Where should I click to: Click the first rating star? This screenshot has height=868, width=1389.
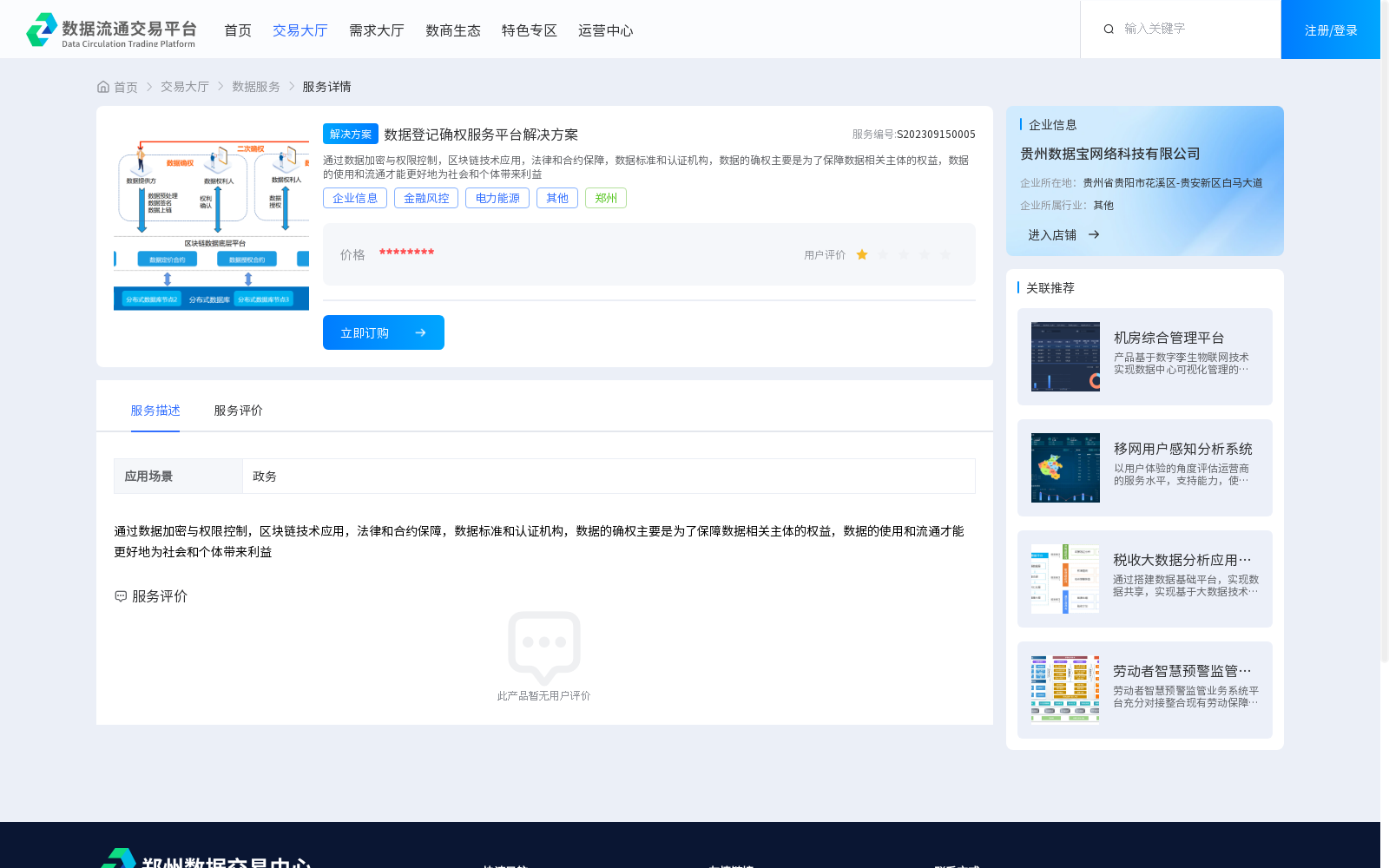862,254
